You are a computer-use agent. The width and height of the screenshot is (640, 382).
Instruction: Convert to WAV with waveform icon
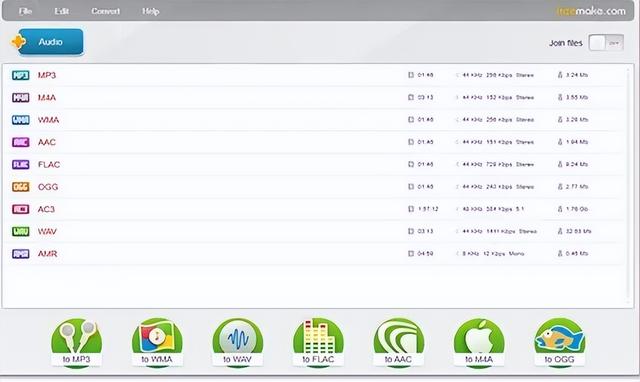[x=238, y=342]
